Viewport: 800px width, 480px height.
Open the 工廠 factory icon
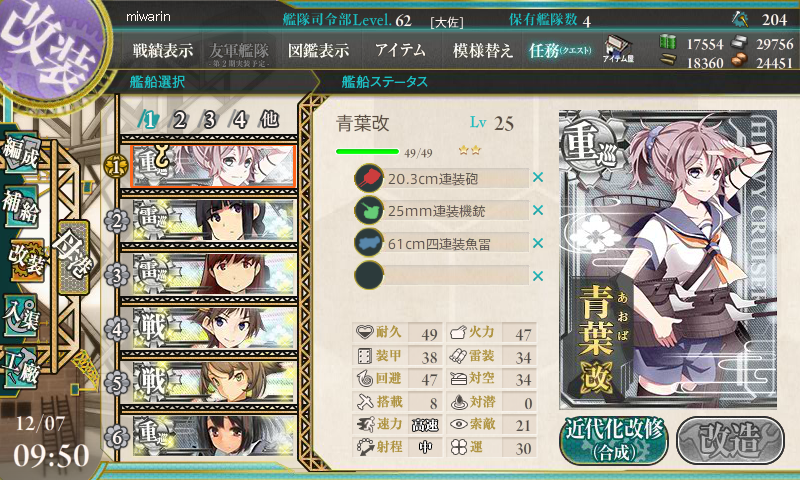pos(21,368)
